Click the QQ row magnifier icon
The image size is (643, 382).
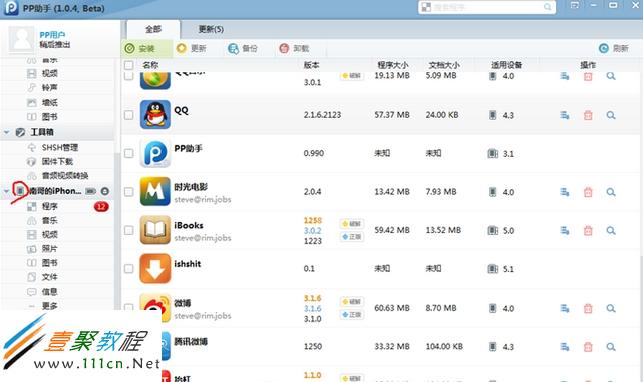click(x=611, y=115)
